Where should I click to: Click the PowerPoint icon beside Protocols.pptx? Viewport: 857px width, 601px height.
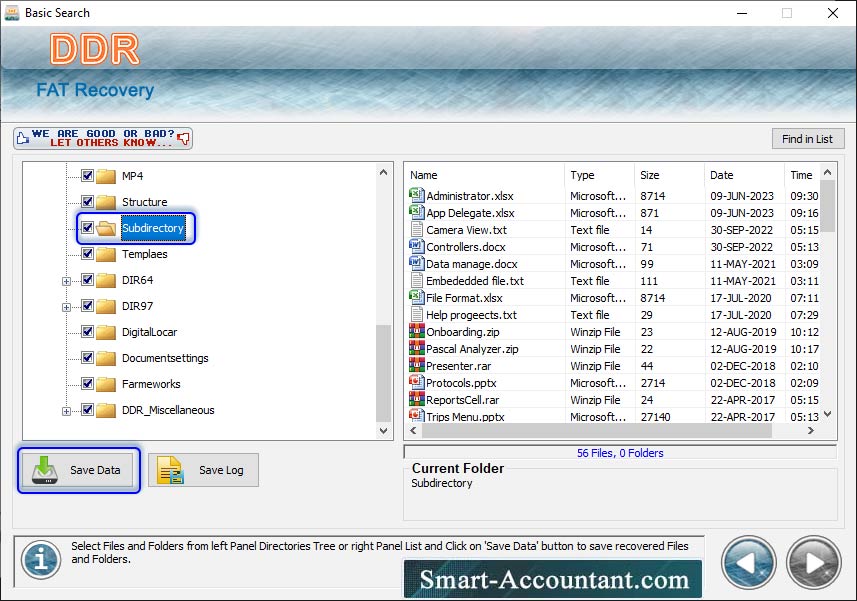coord(416,381)
